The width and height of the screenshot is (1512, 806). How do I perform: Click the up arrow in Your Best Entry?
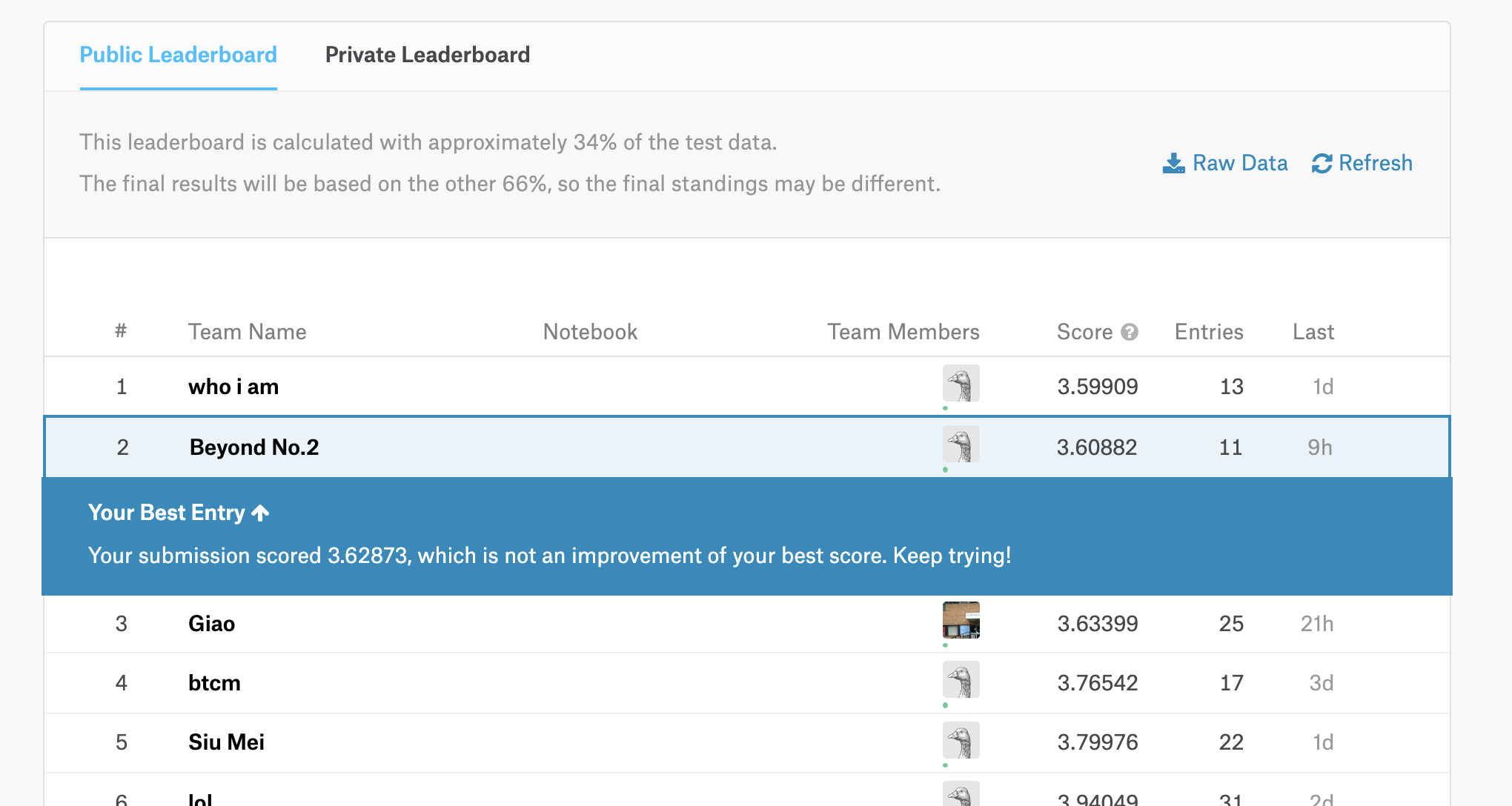tap(260, 513)
